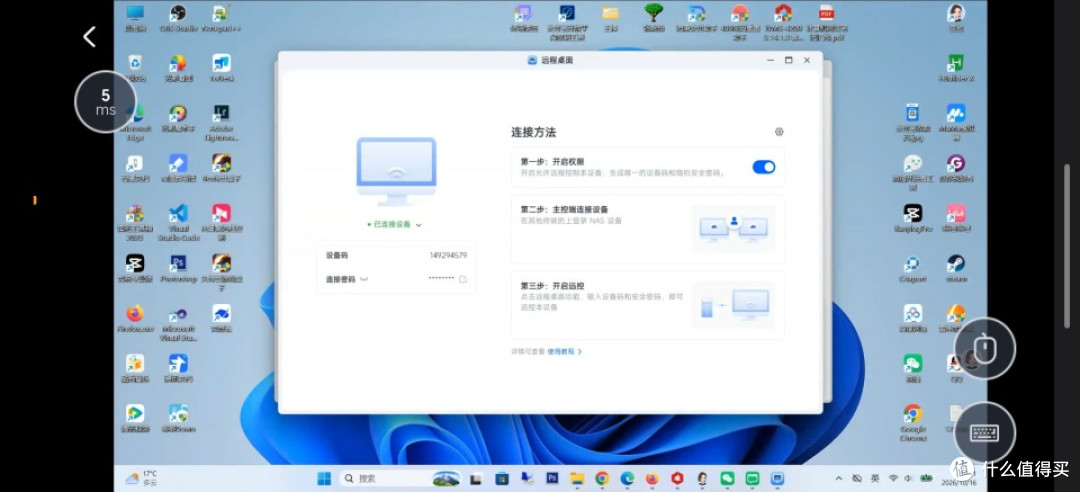Show hidden system tray icons
The width and height of the screenshot is (1080, 492).
coord(839,478)
